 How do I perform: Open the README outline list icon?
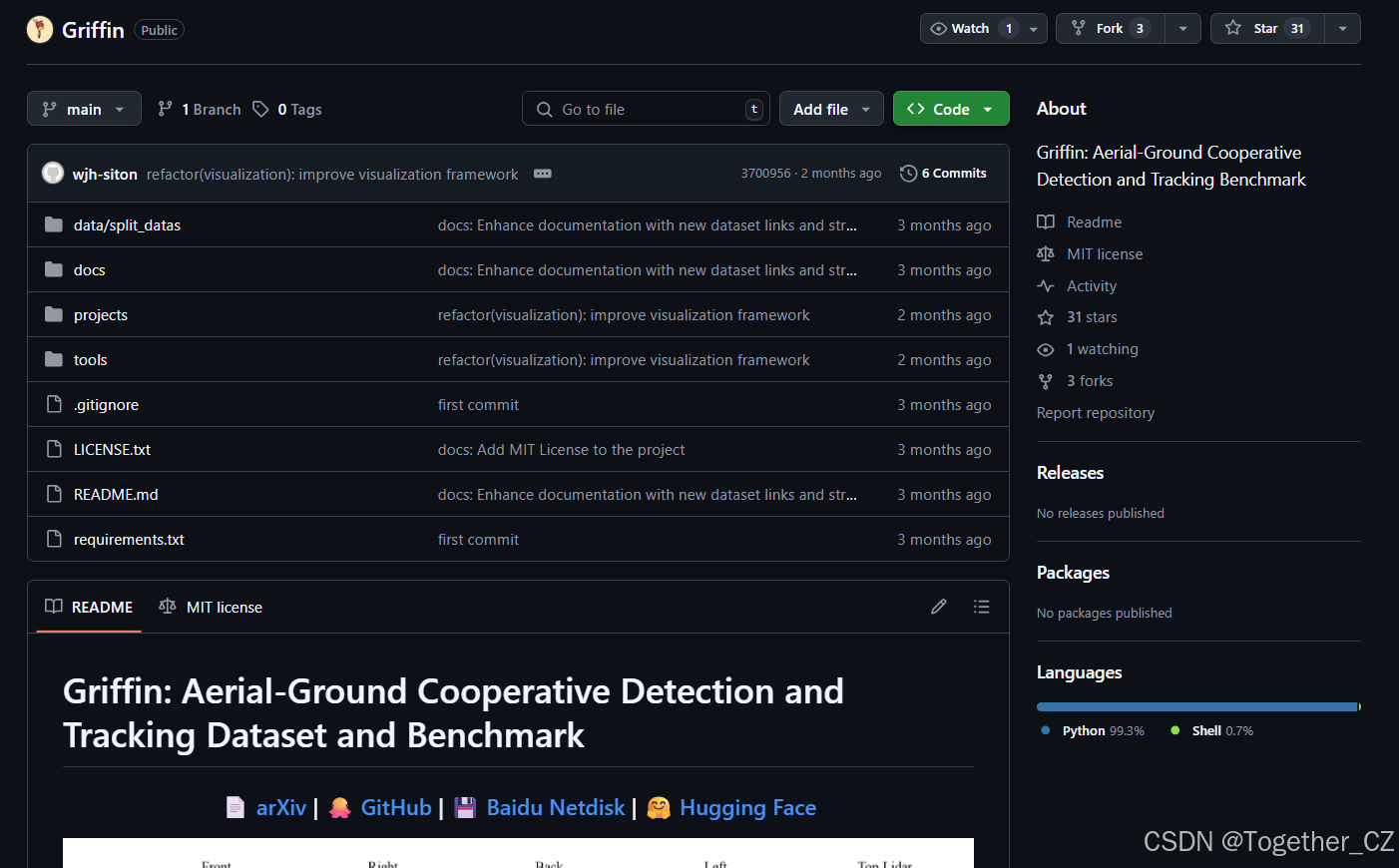982,606
